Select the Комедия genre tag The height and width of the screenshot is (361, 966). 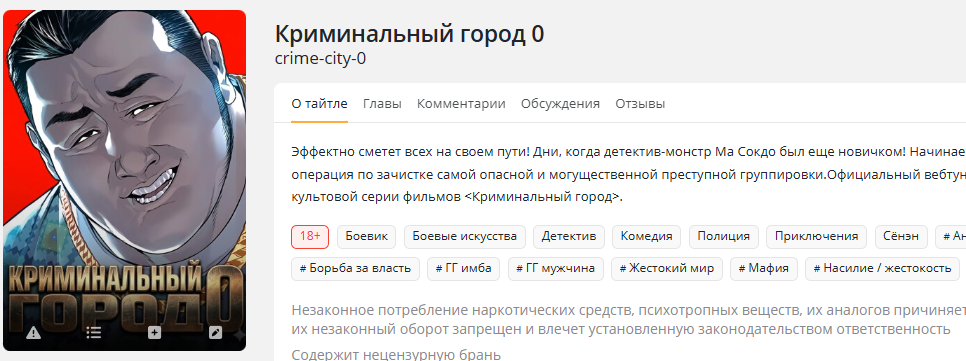(646, 237)
